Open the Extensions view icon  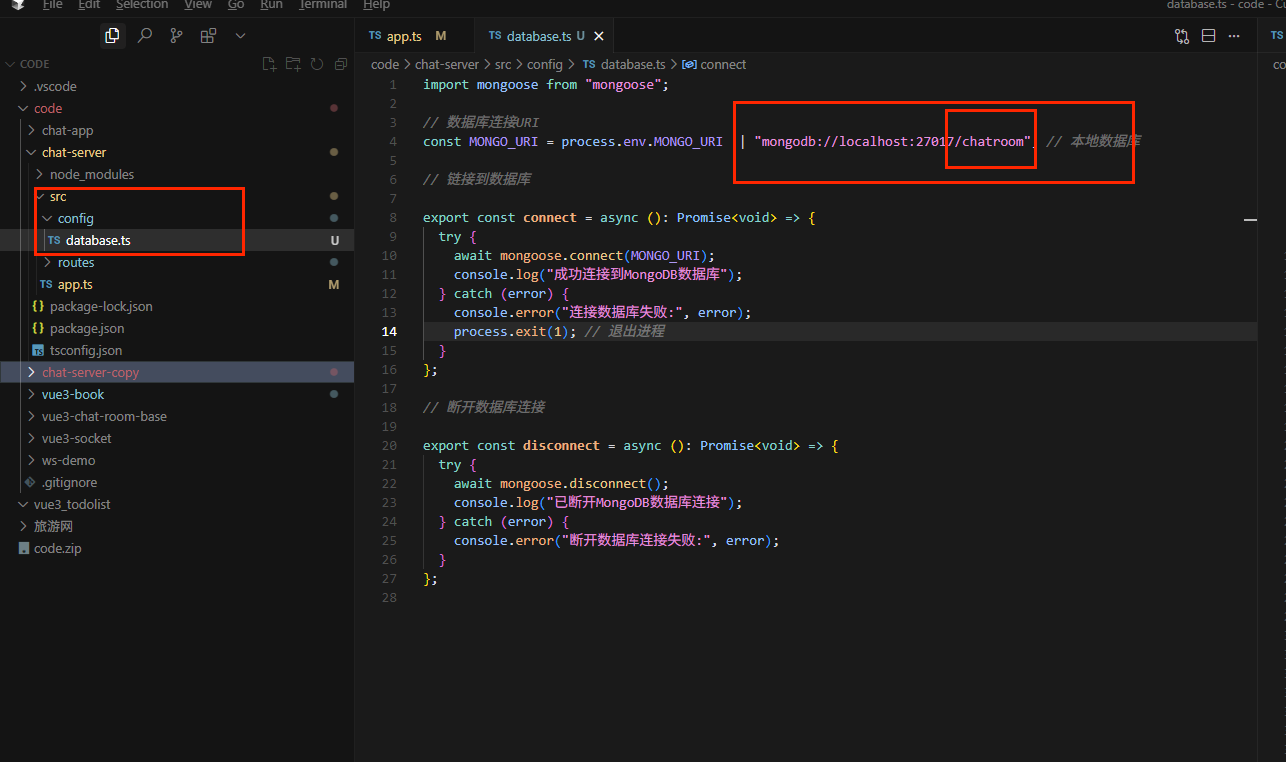click(x=208, y=35)
